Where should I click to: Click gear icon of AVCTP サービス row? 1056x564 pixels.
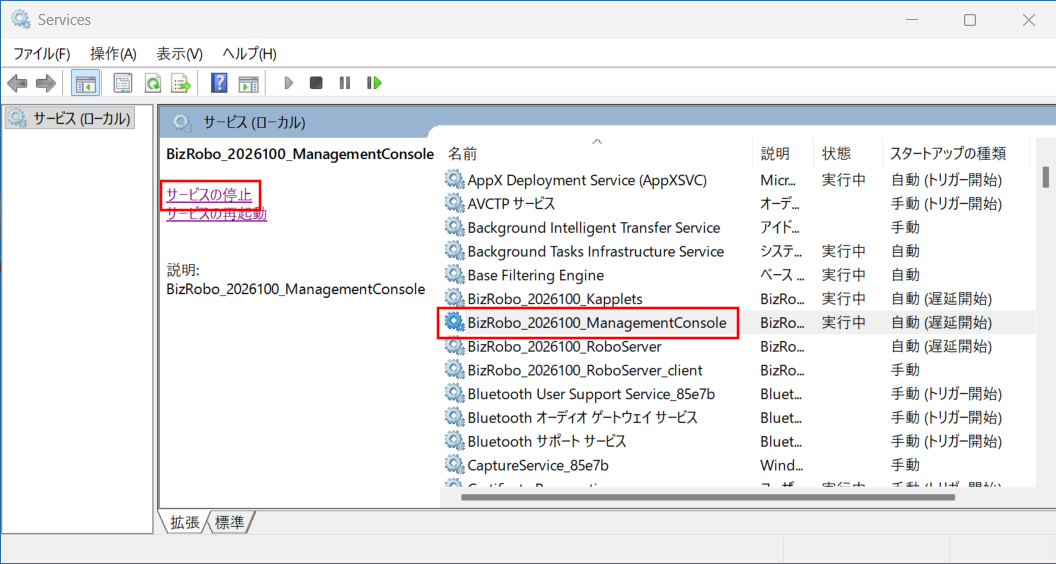pos(455,203)
